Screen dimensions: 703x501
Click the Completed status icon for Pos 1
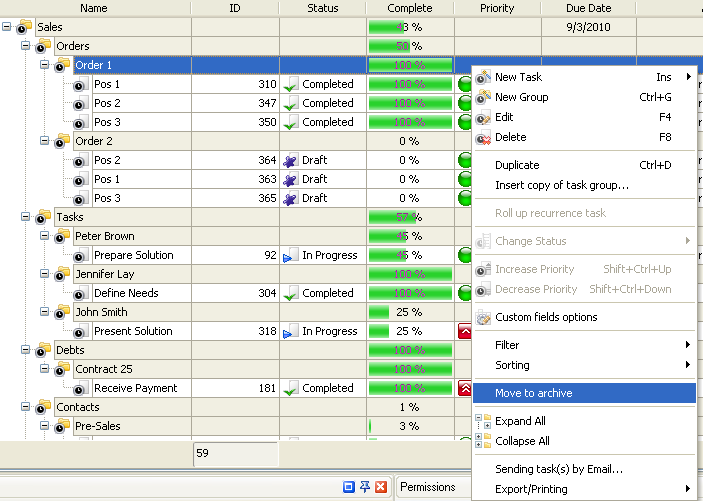pyautogui.click(x=292, y=85)
